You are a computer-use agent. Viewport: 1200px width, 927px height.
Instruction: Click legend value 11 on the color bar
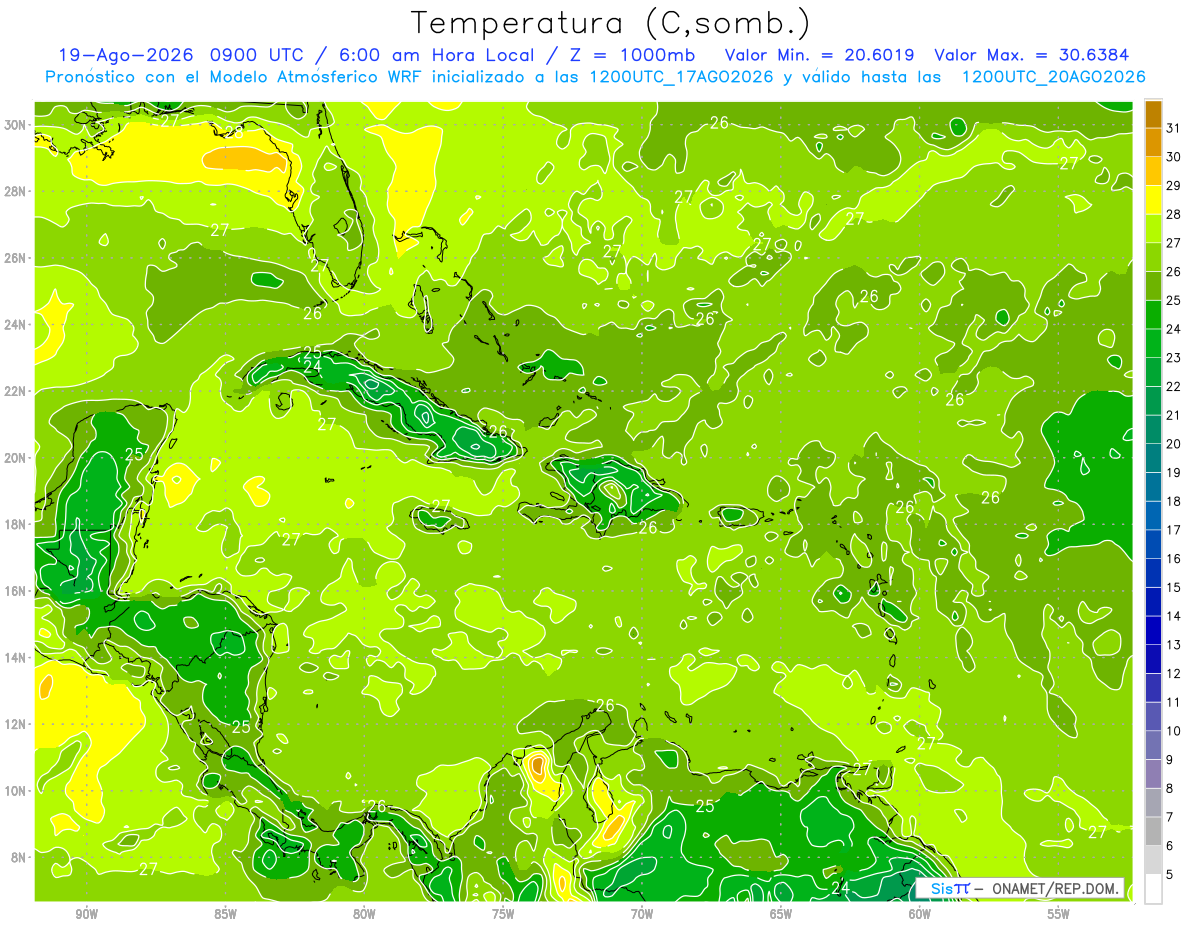tap(1174, 702)
